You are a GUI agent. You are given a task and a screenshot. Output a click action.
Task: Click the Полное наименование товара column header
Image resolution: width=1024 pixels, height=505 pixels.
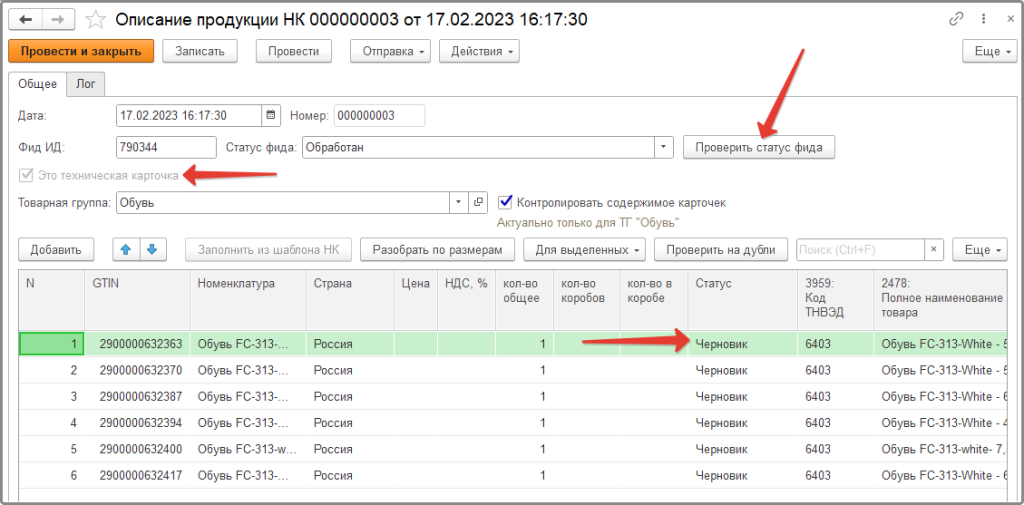pyautogui.click(x=942, y=299)
